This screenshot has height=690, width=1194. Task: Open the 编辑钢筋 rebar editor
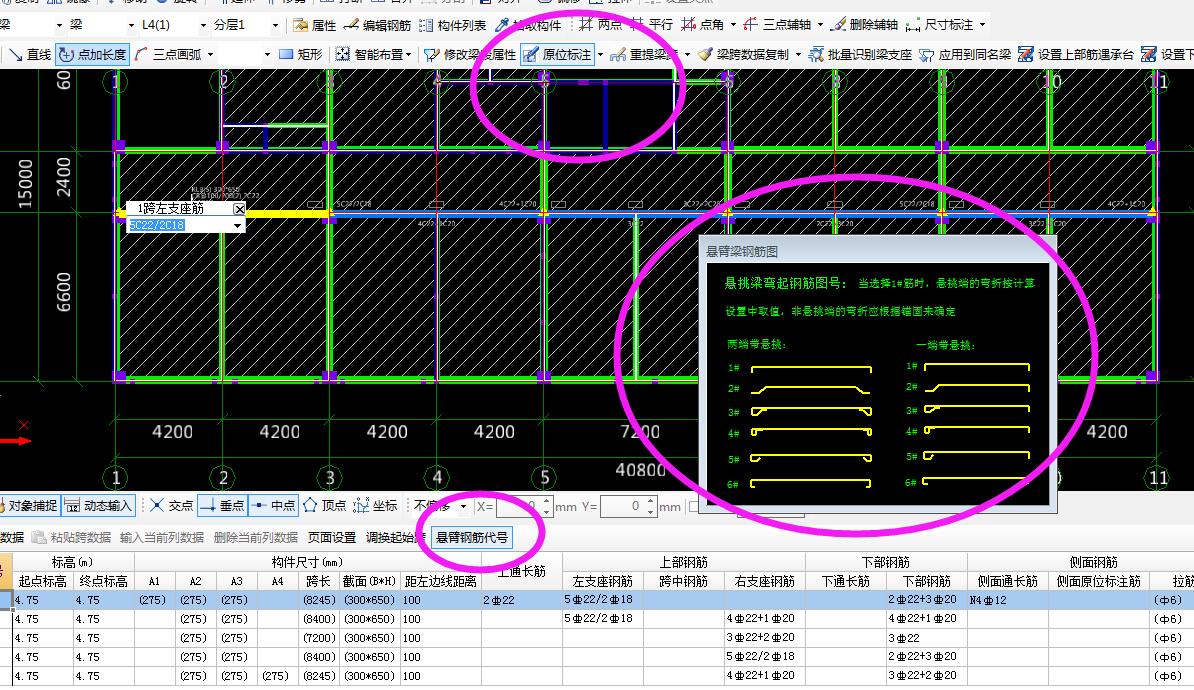(x=377, y=25)
